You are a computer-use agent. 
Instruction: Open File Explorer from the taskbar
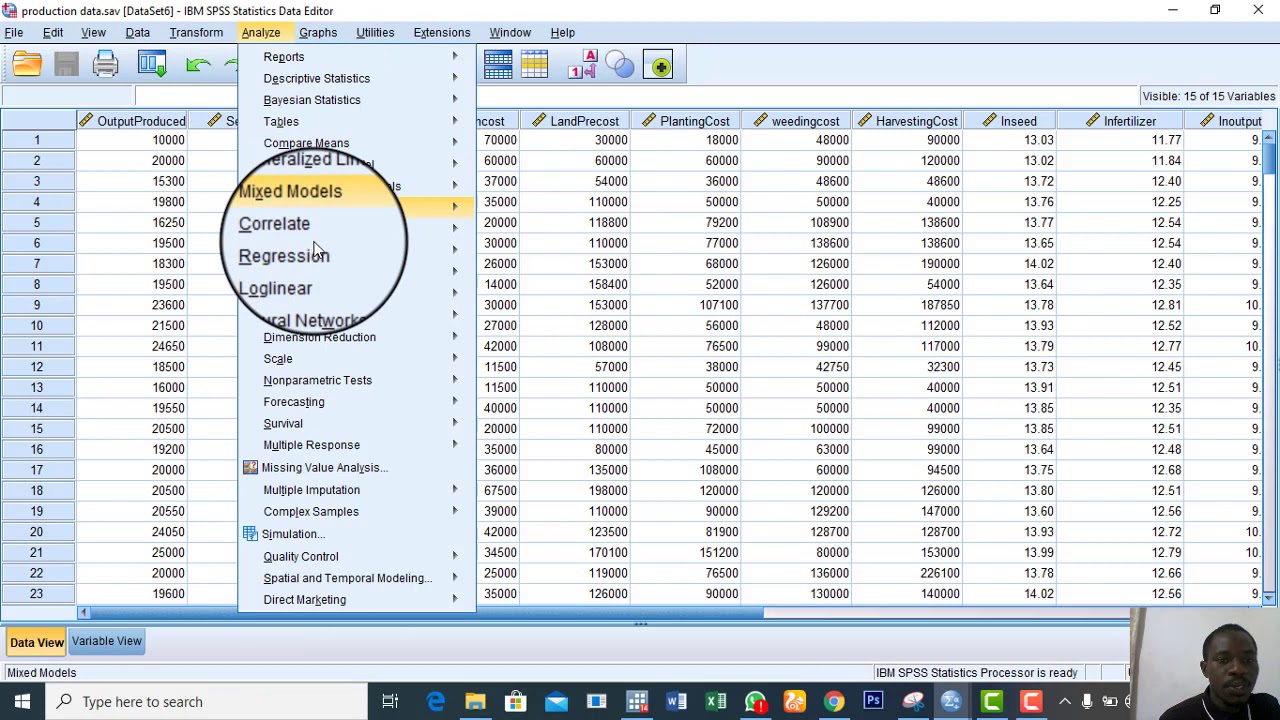[x=475, y=701]
